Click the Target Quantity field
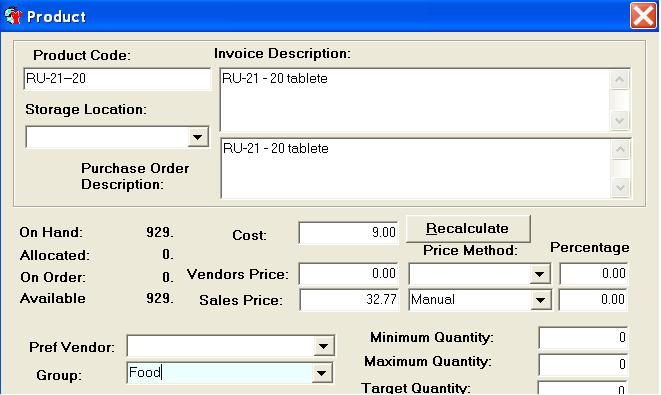 pyautogui.click(x=583, y=388)
